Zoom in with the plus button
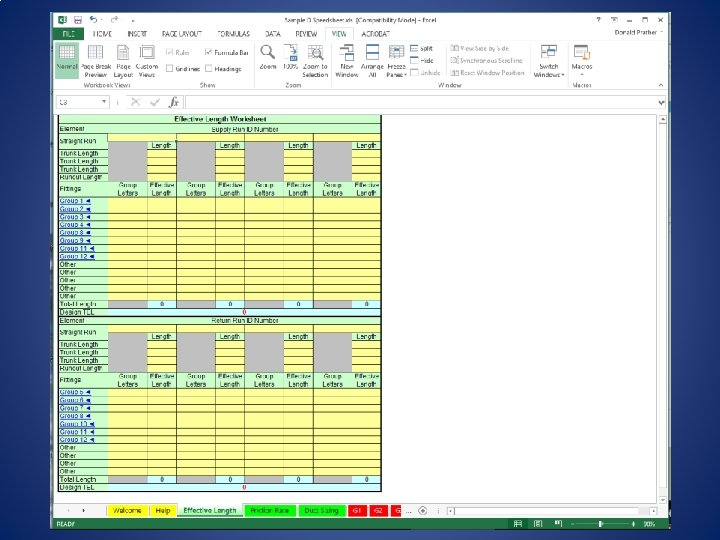720x540 pixels. [633, 524]
